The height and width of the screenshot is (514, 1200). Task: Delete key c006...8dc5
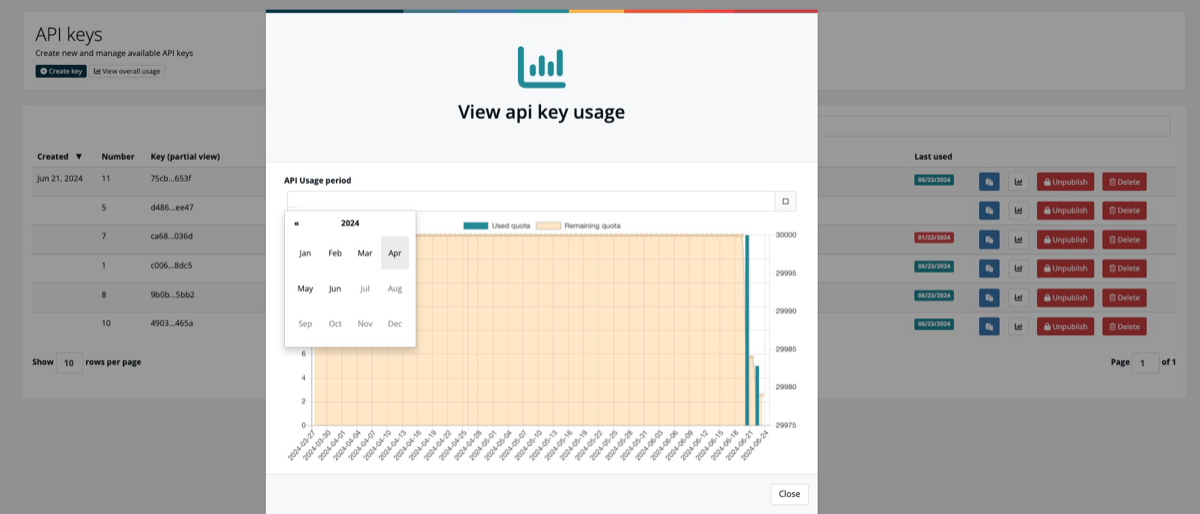[x=1124, y=268]
